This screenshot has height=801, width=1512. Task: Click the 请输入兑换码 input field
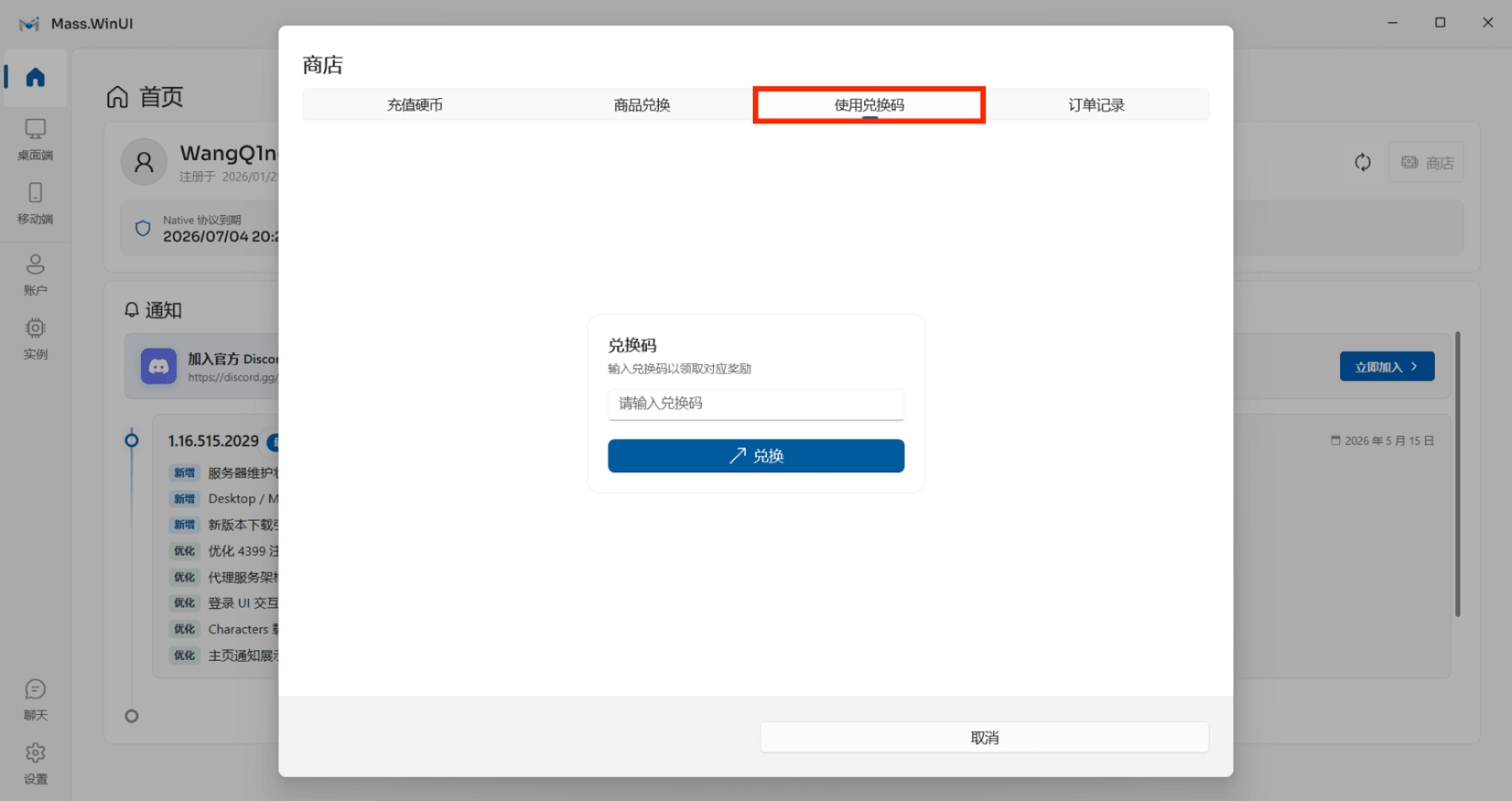(x=756, y=404)
